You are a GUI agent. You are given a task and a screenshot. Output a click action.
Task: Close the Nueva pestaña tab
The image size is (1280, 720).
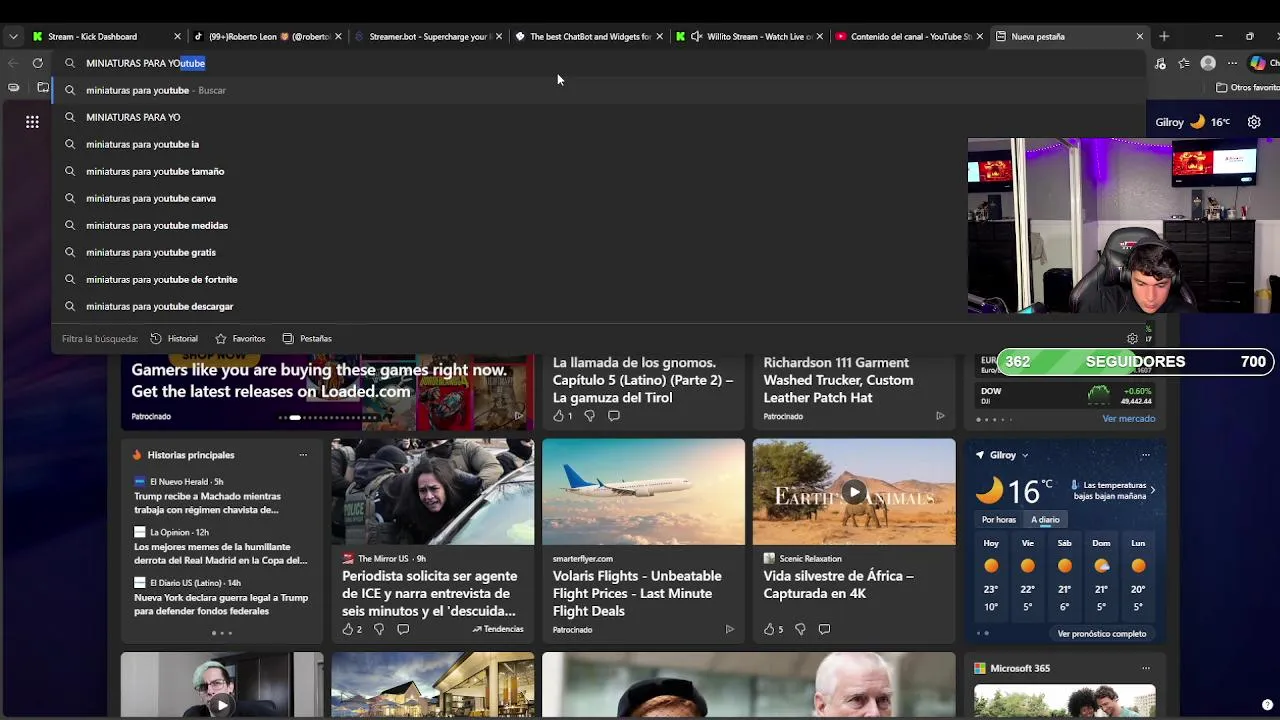[x=1139, y=36]
